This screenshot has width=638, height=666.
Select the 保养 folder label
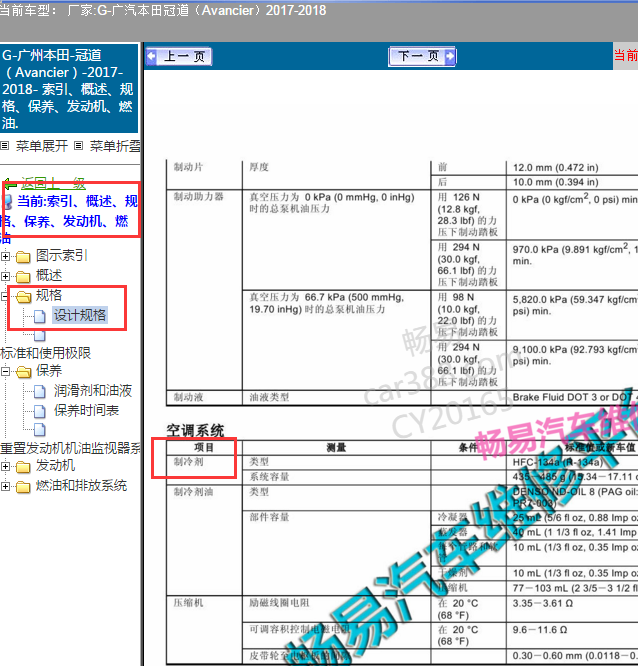click(49, 370)
